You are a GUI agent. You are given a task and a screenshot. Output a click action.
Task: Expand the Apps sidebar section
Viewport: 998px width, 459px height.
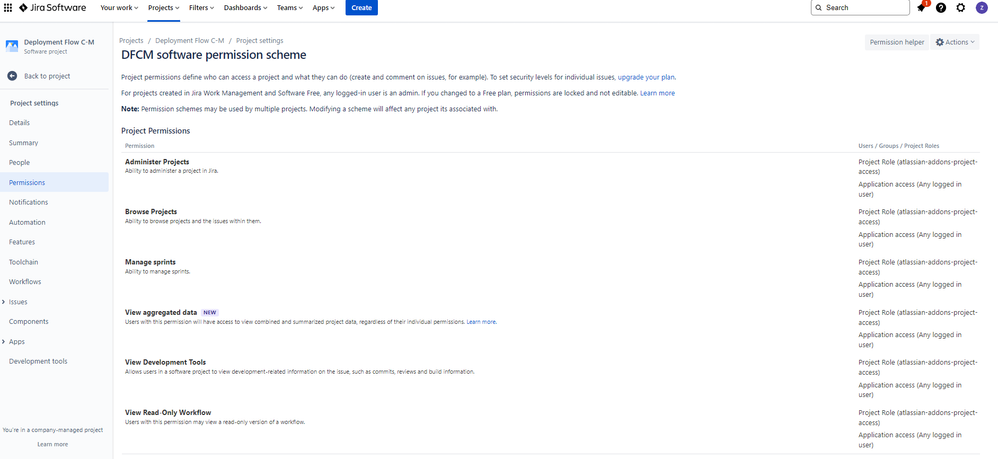point(4,342)
